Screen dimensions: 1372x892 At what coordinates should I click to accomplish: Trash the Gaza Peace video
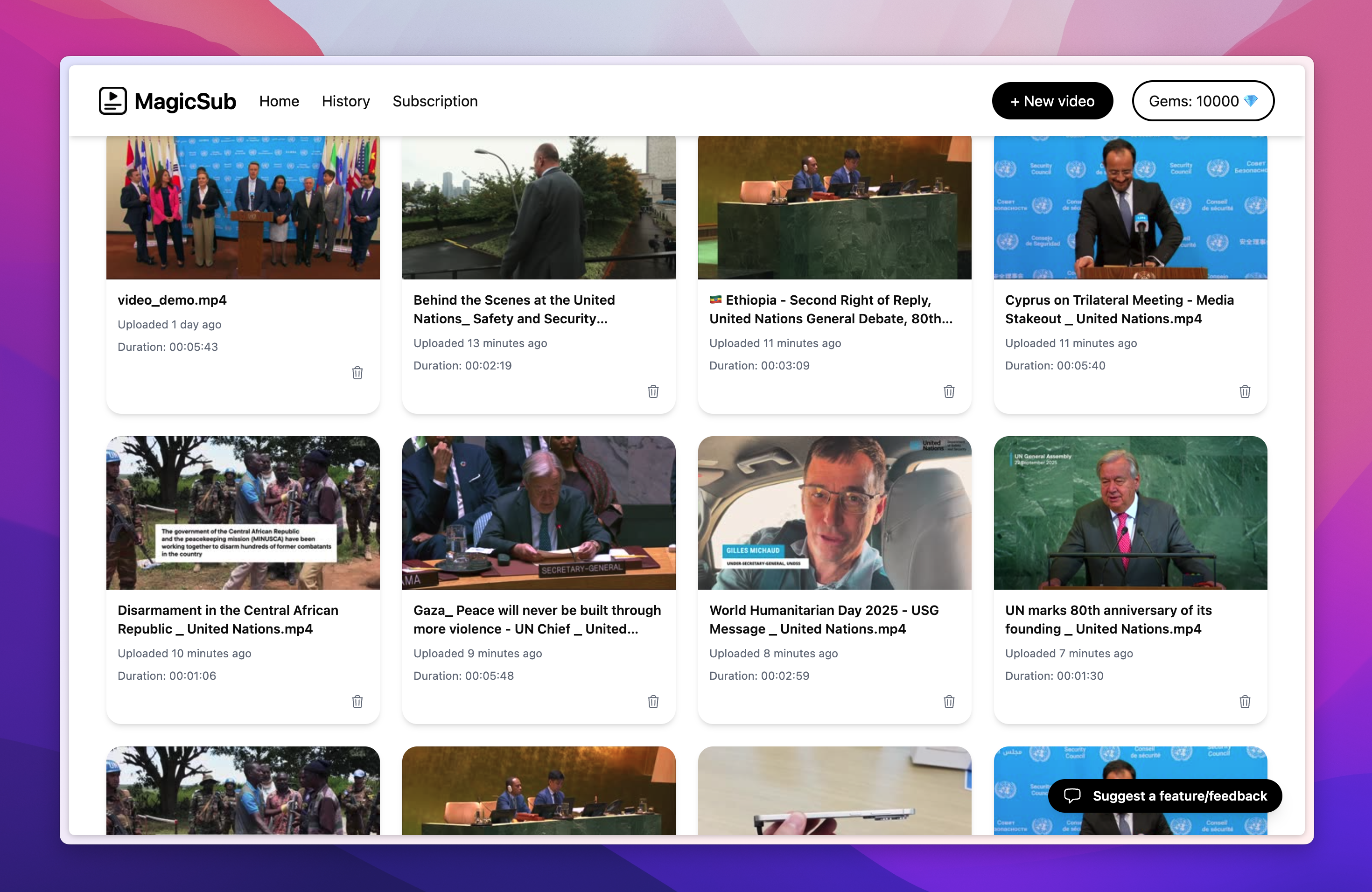(x=653, y=701)
